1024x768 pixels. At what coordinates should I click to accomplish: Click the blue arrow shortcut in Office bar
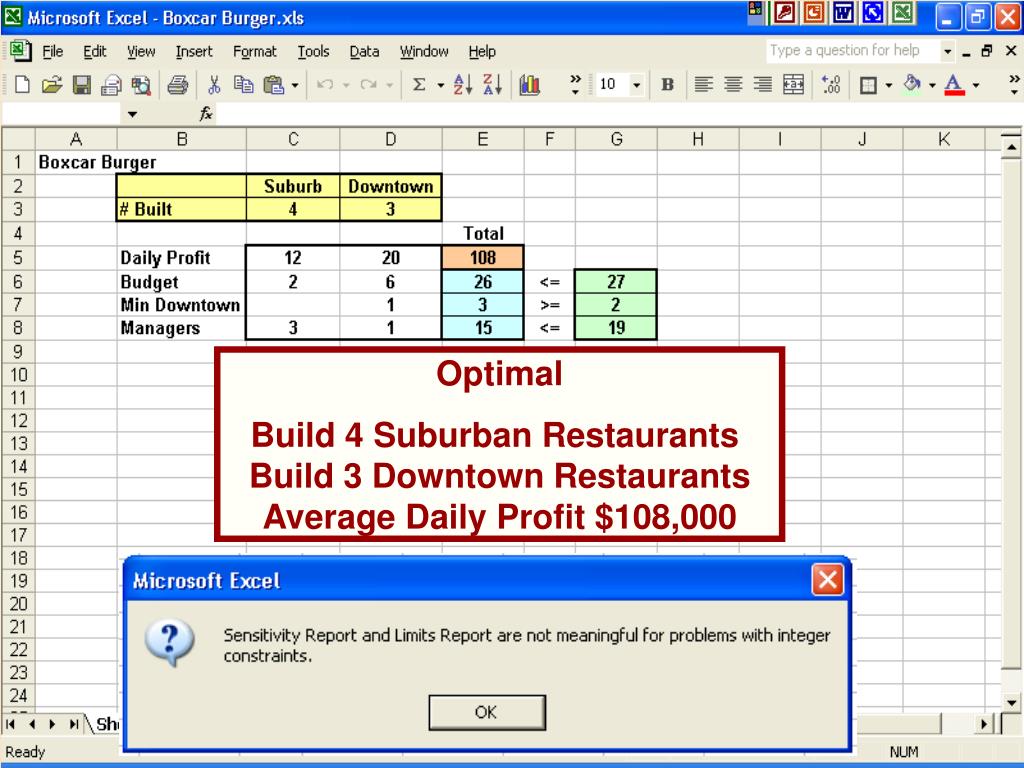pyautogui.click(x=873, y=12)
